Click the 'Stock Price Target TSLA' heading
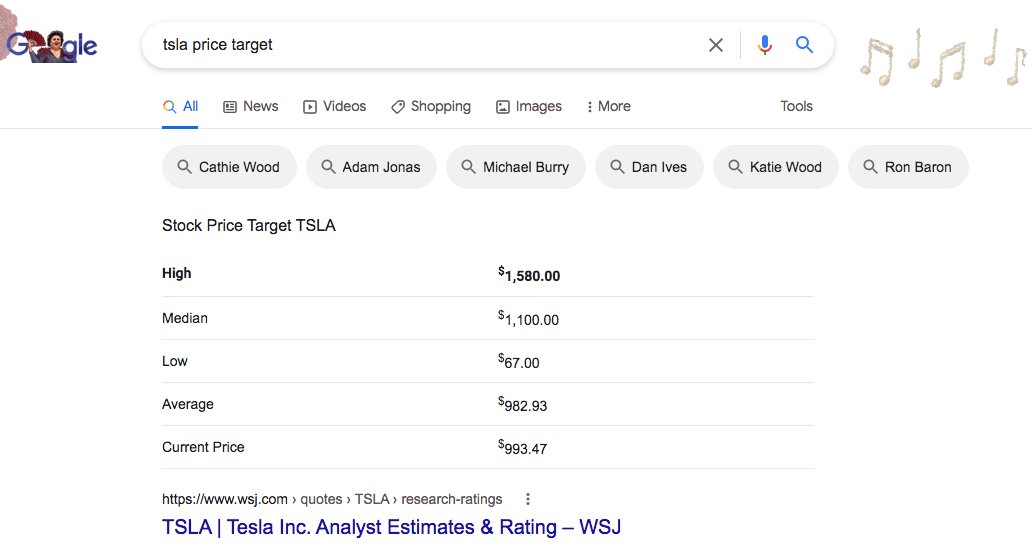The height and width of the screenshot is (558, 1032). [x=249, y=226]
